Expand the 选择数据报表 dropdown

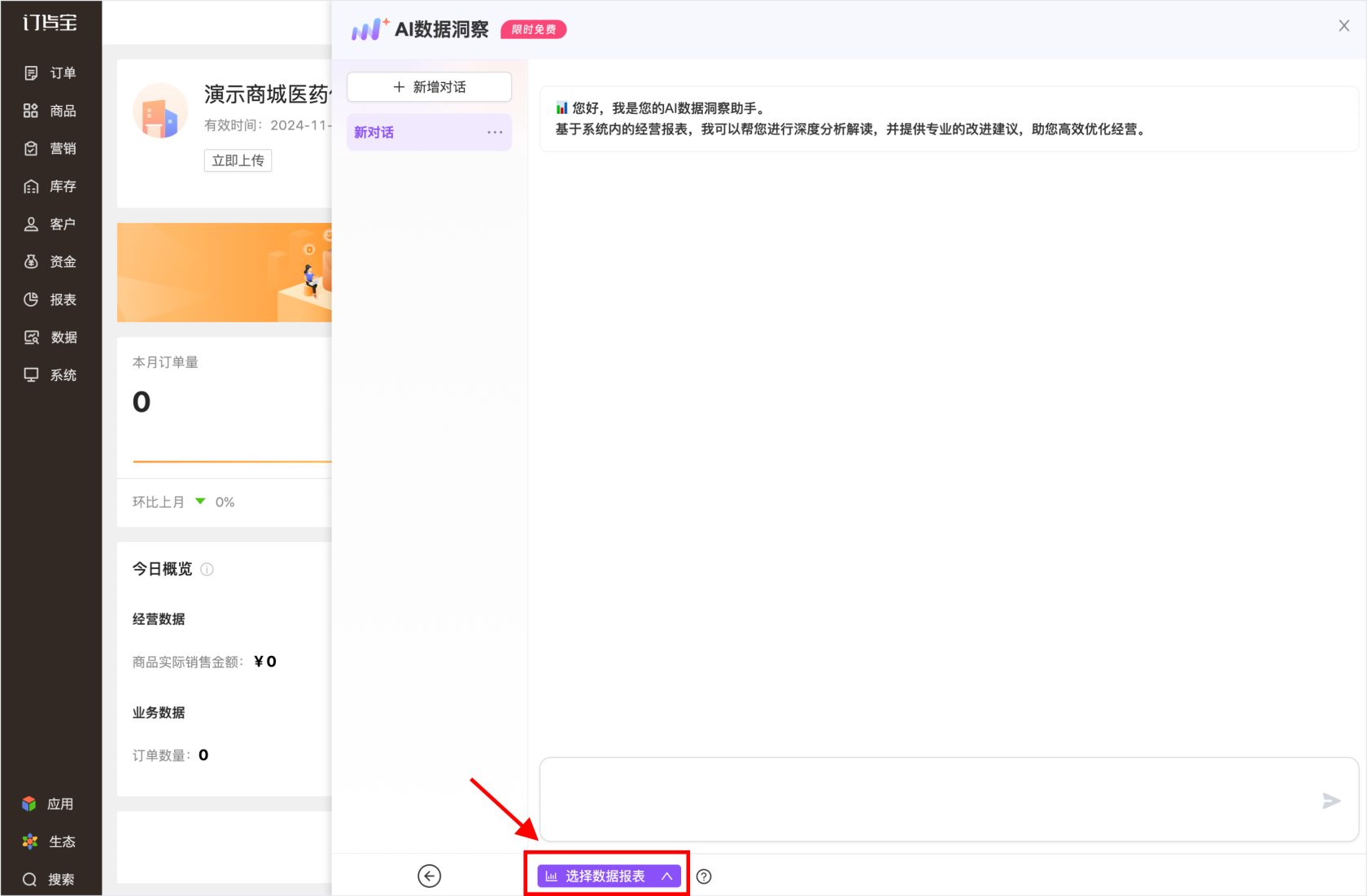tap(608, 876)
